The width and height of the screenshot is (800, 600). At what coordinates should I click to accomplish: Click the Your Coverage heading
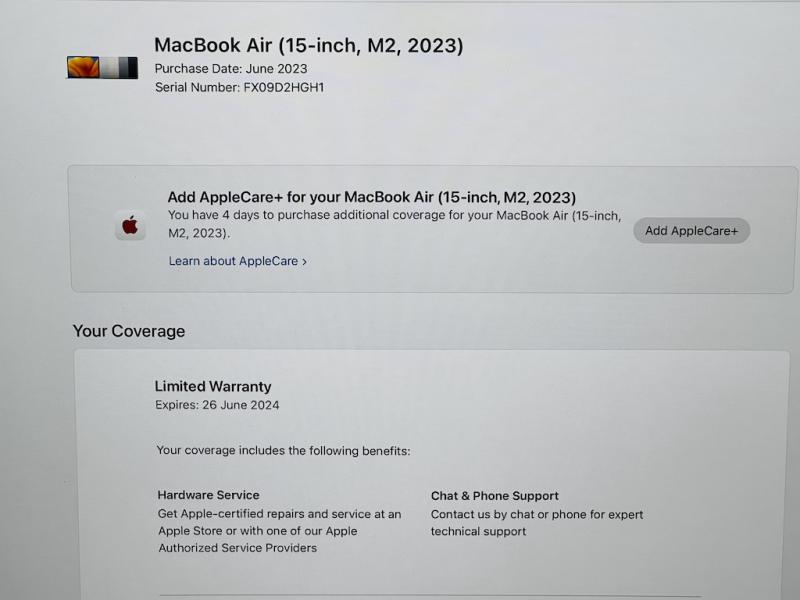[129, 331]
